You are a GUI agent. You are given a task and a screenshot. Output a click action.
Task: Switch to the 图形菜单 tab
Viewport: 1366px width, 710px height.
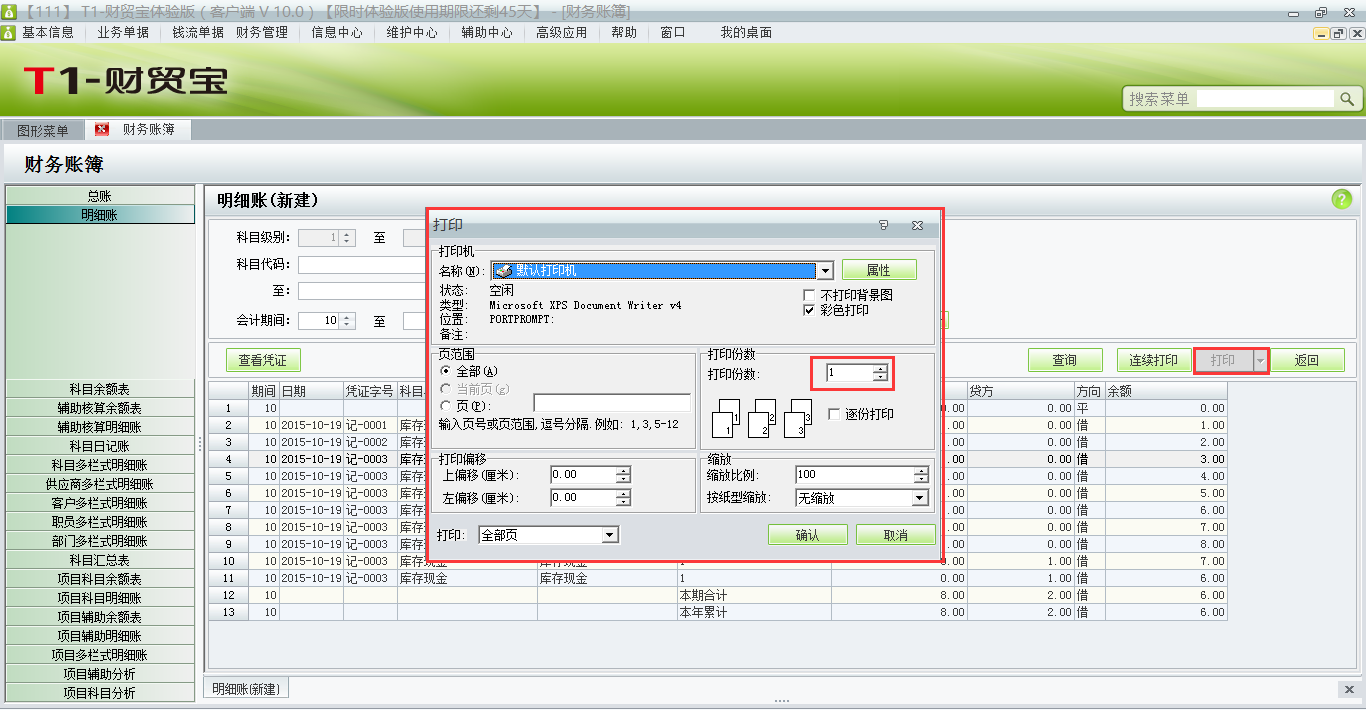click(x=42, y=131)
